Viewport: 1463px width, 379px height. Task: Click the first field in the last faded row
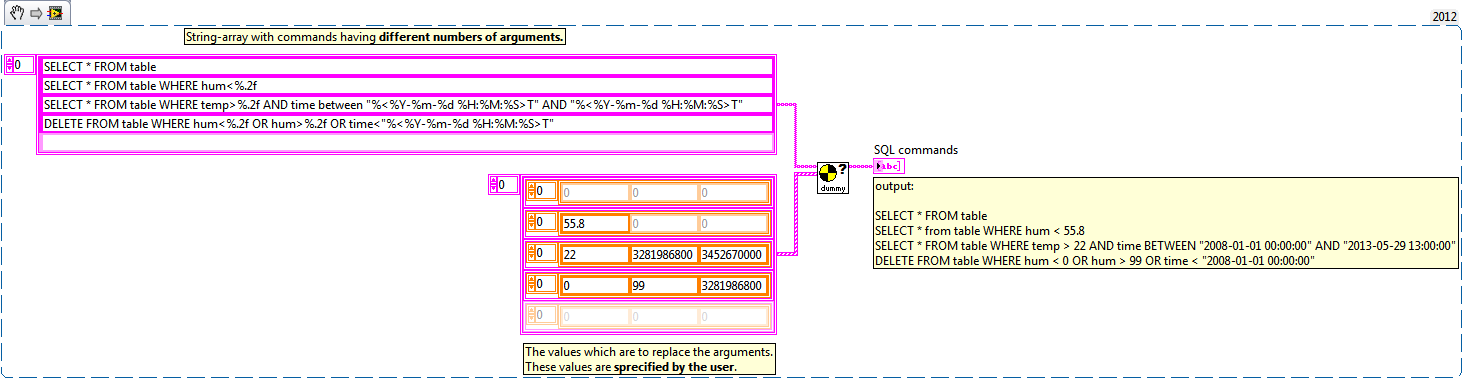click(x=595, y=317)
